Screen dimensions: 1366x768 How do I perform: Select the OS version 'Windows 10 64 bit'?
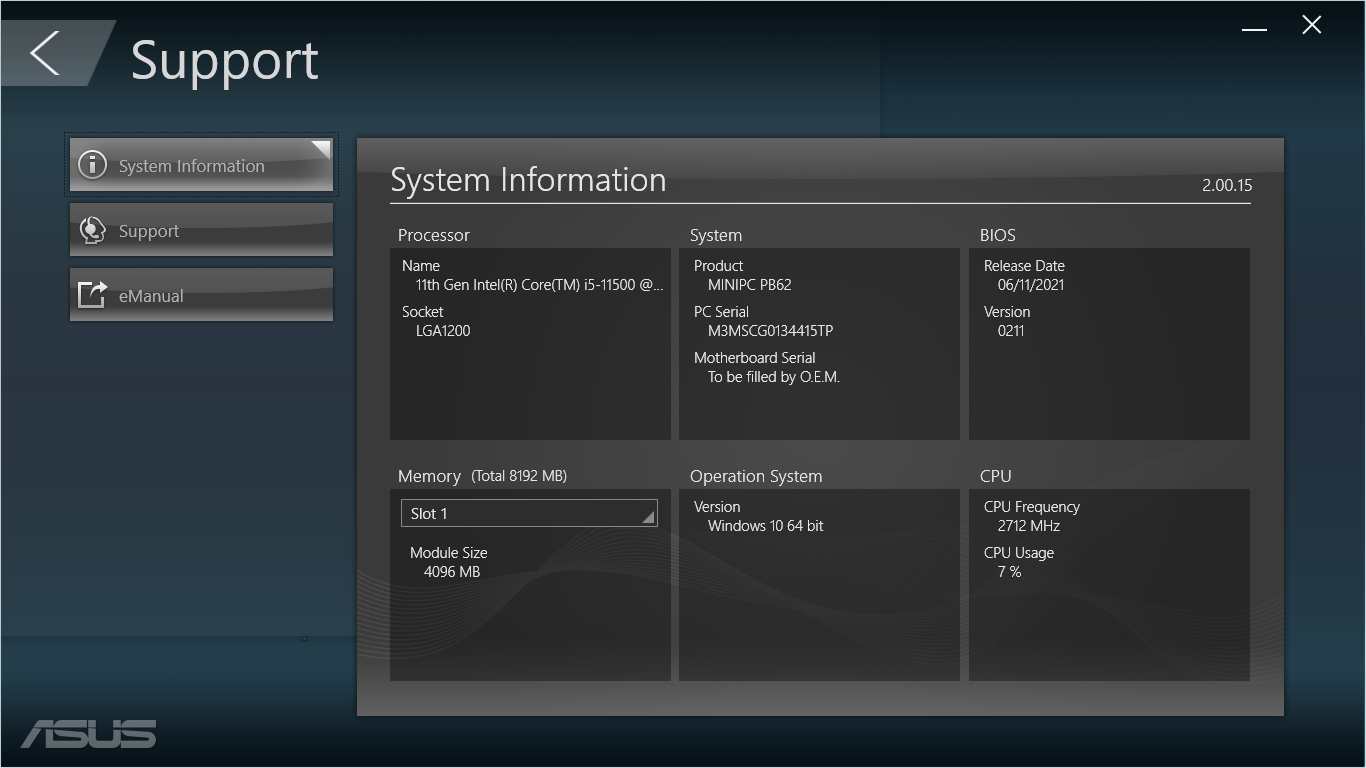[766, 526]
